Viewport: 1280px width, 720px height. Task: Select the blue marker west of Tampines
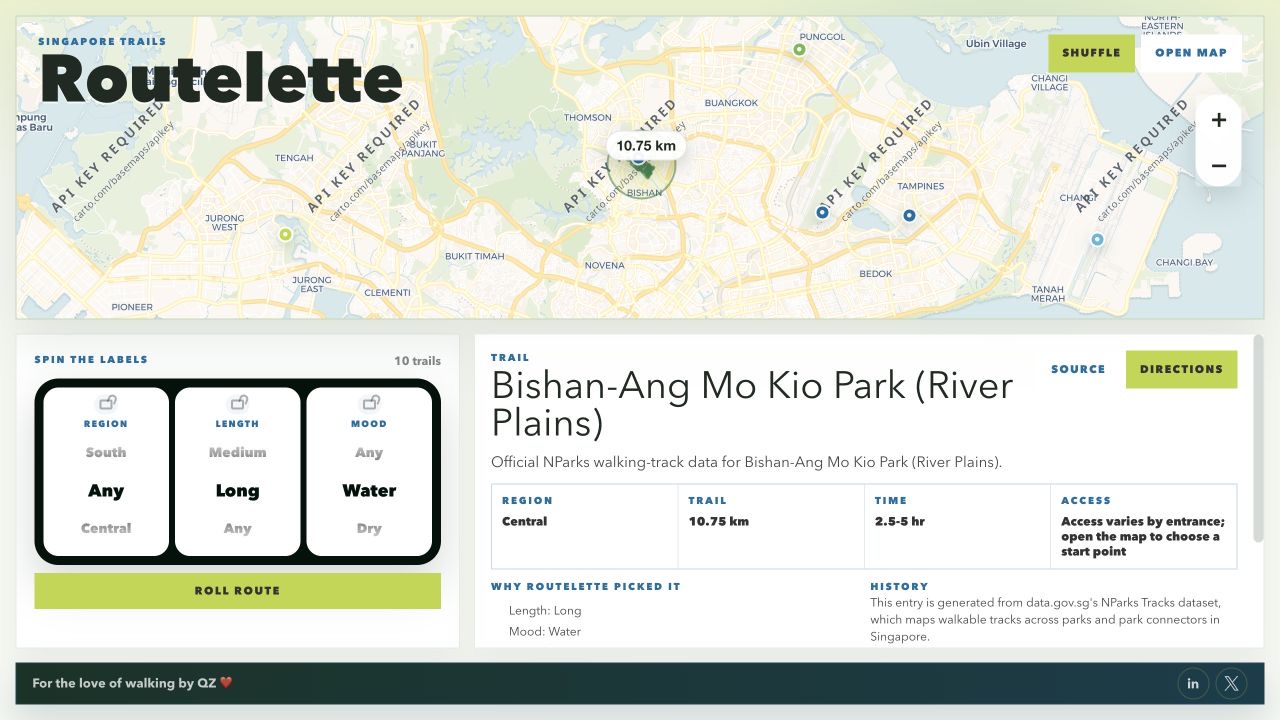822,212
